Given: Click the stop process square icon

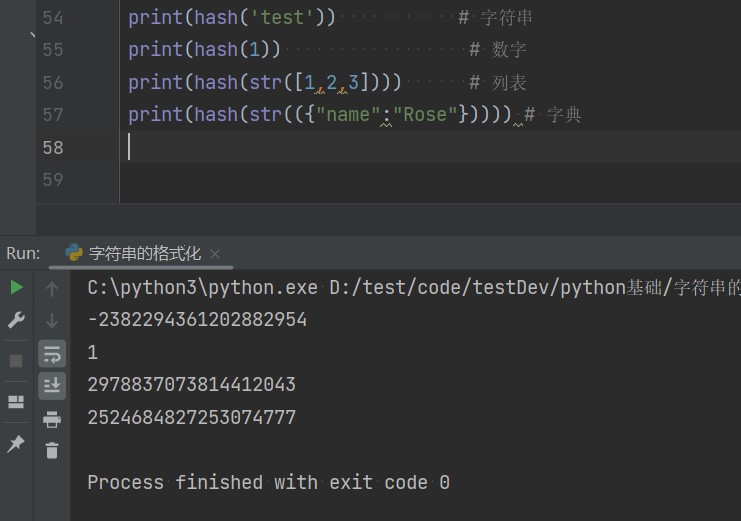Looking at the screenshot, I should click(16, 361).
